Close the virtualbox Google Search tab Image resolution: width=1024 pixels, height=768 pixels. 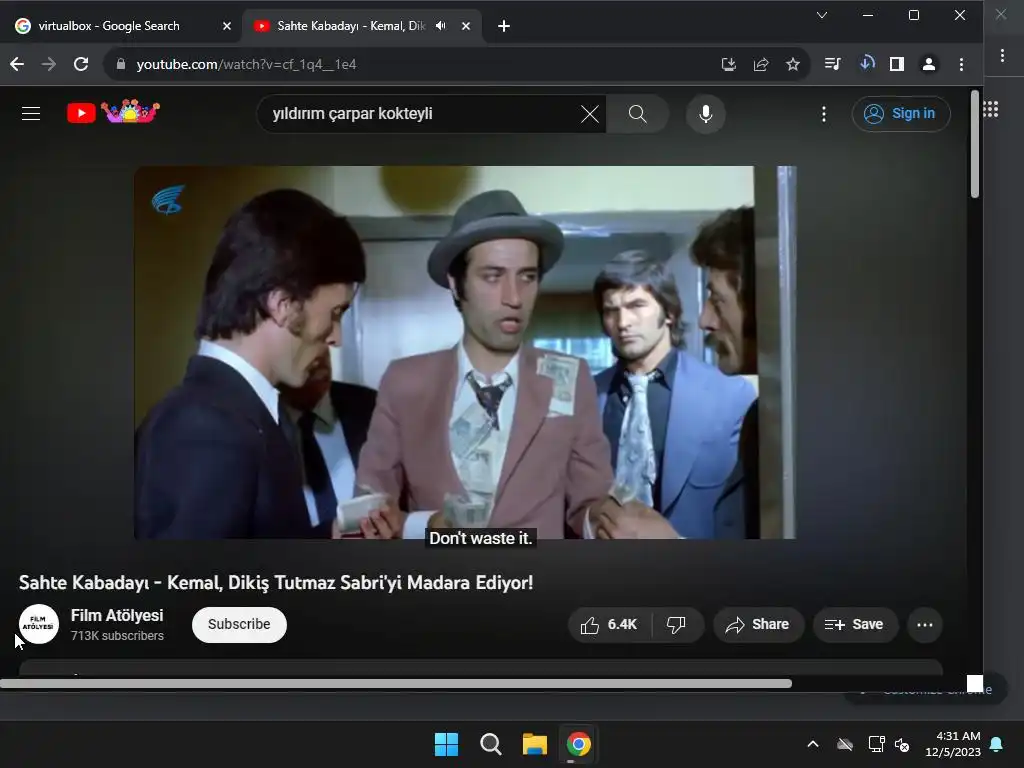(x=227, y=26)
